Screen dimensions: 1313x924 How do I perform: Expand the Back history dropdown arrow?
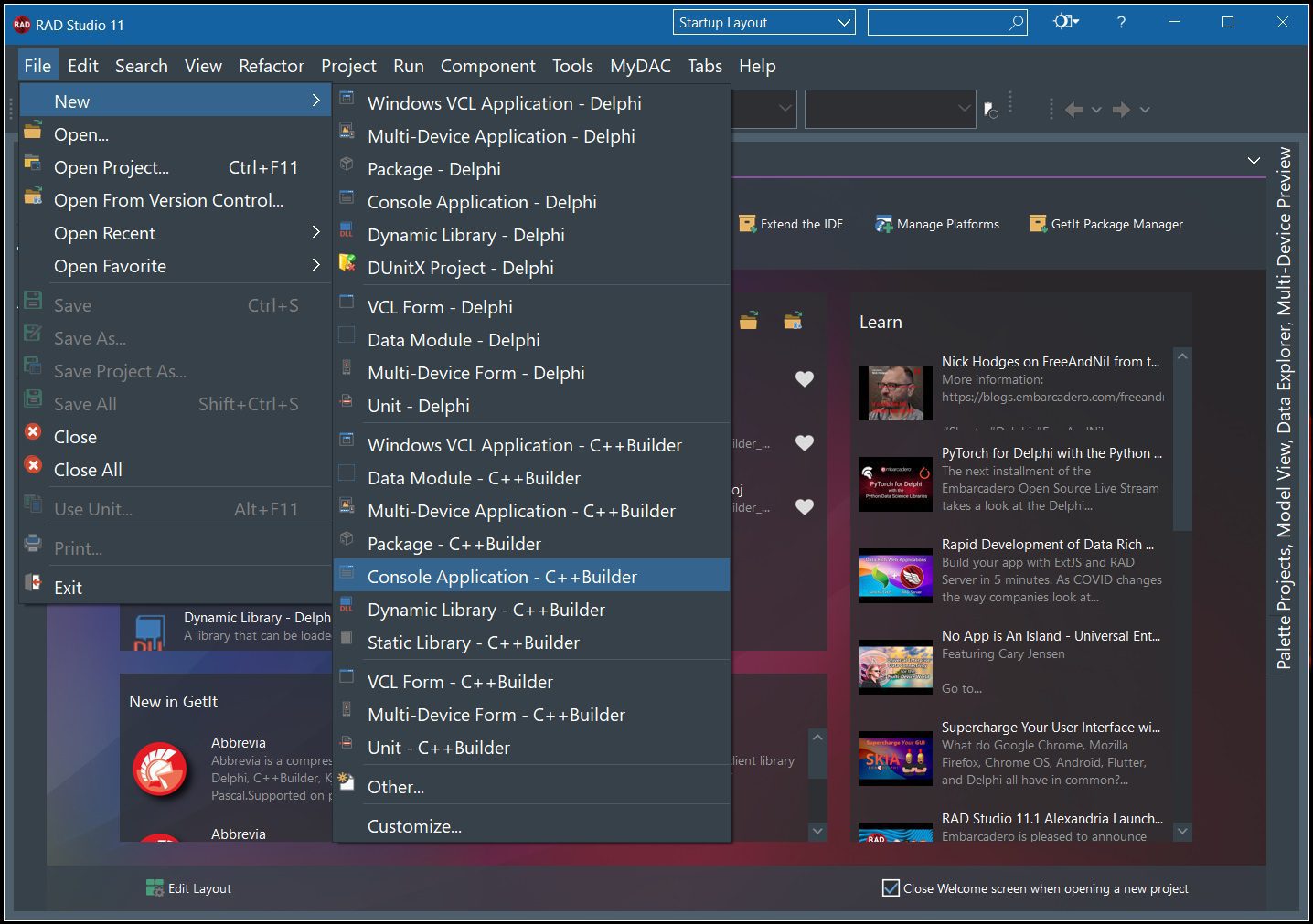click(1096, 111)
